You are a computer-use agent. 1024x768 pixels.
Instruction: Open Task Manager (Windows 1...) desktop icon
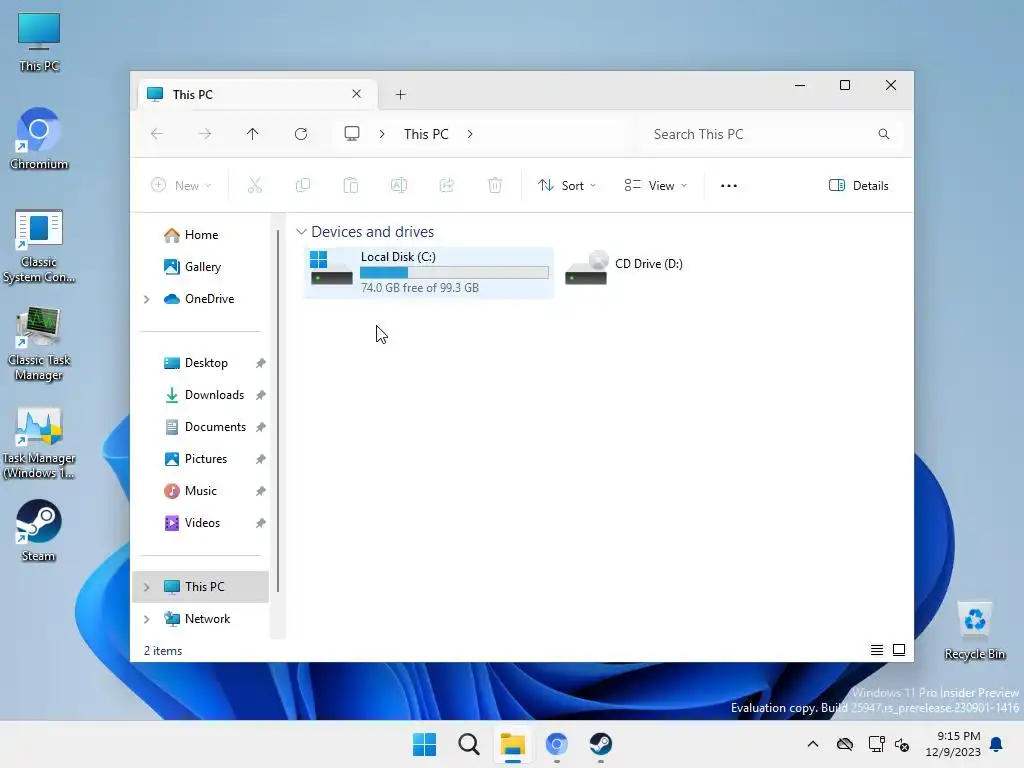coord(39,443)
